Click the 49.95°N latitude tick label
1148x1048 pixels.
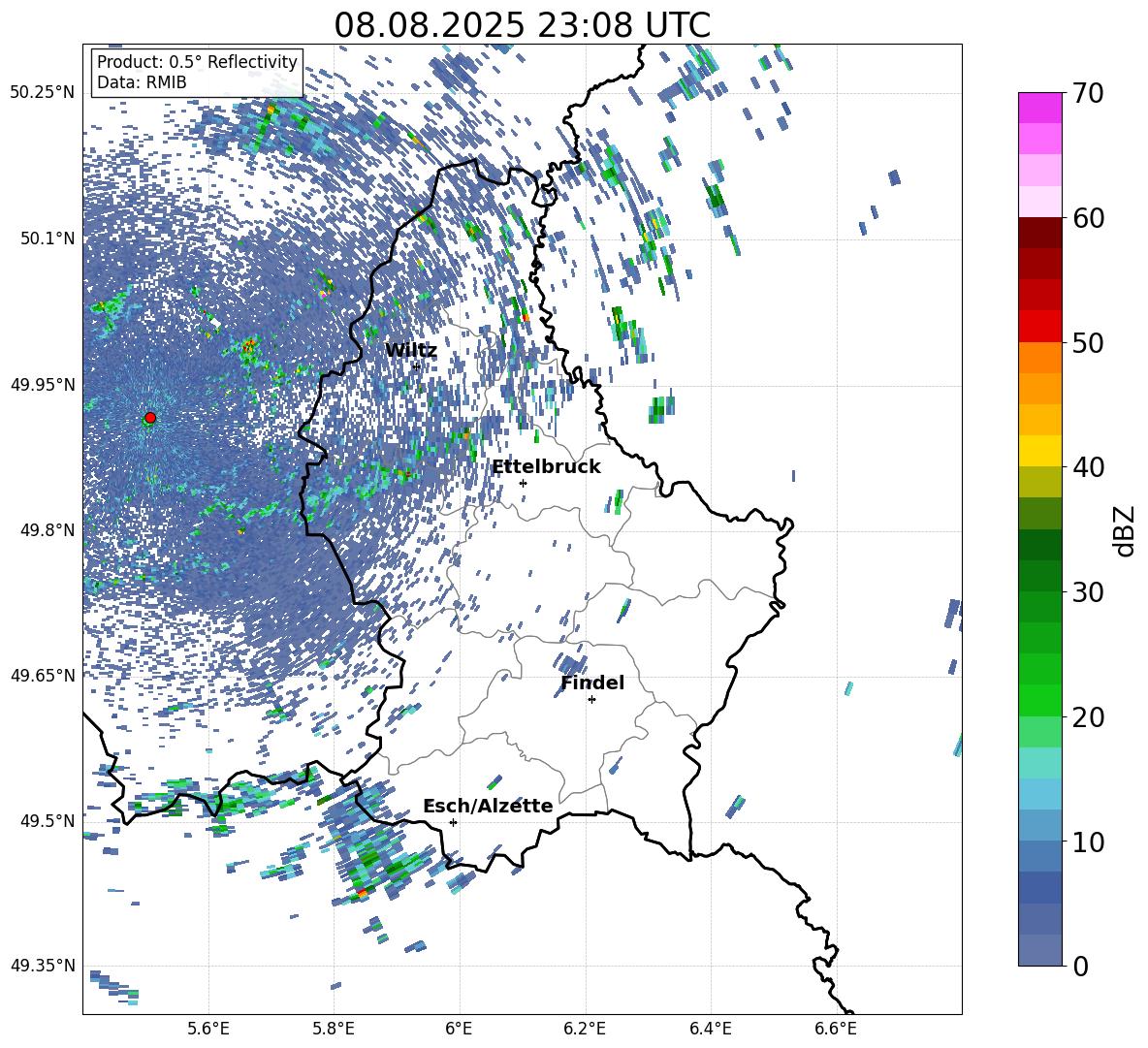[43, 384]
